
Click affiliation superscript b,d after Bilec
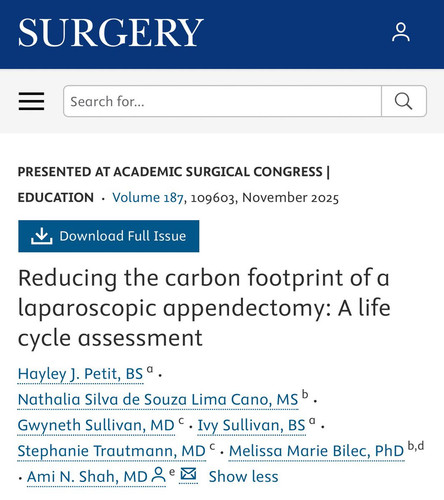point(416,446)
